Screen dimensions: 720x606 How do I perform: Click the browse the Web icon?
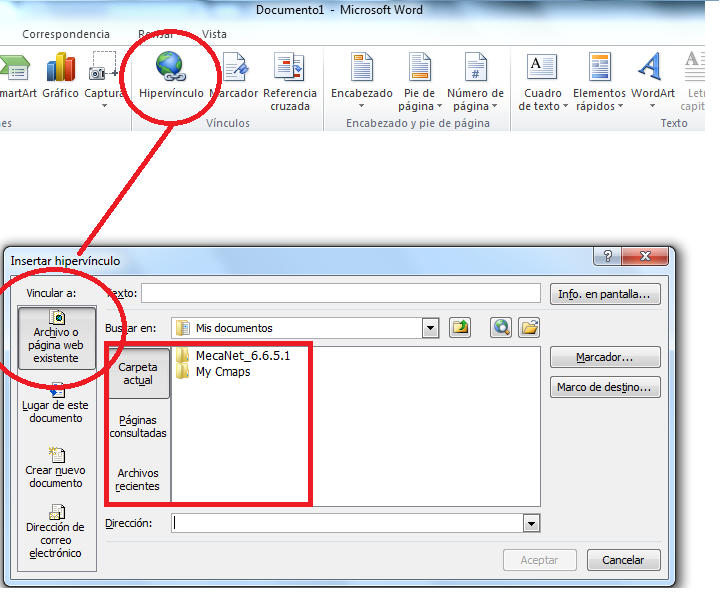tap(501, 328)
